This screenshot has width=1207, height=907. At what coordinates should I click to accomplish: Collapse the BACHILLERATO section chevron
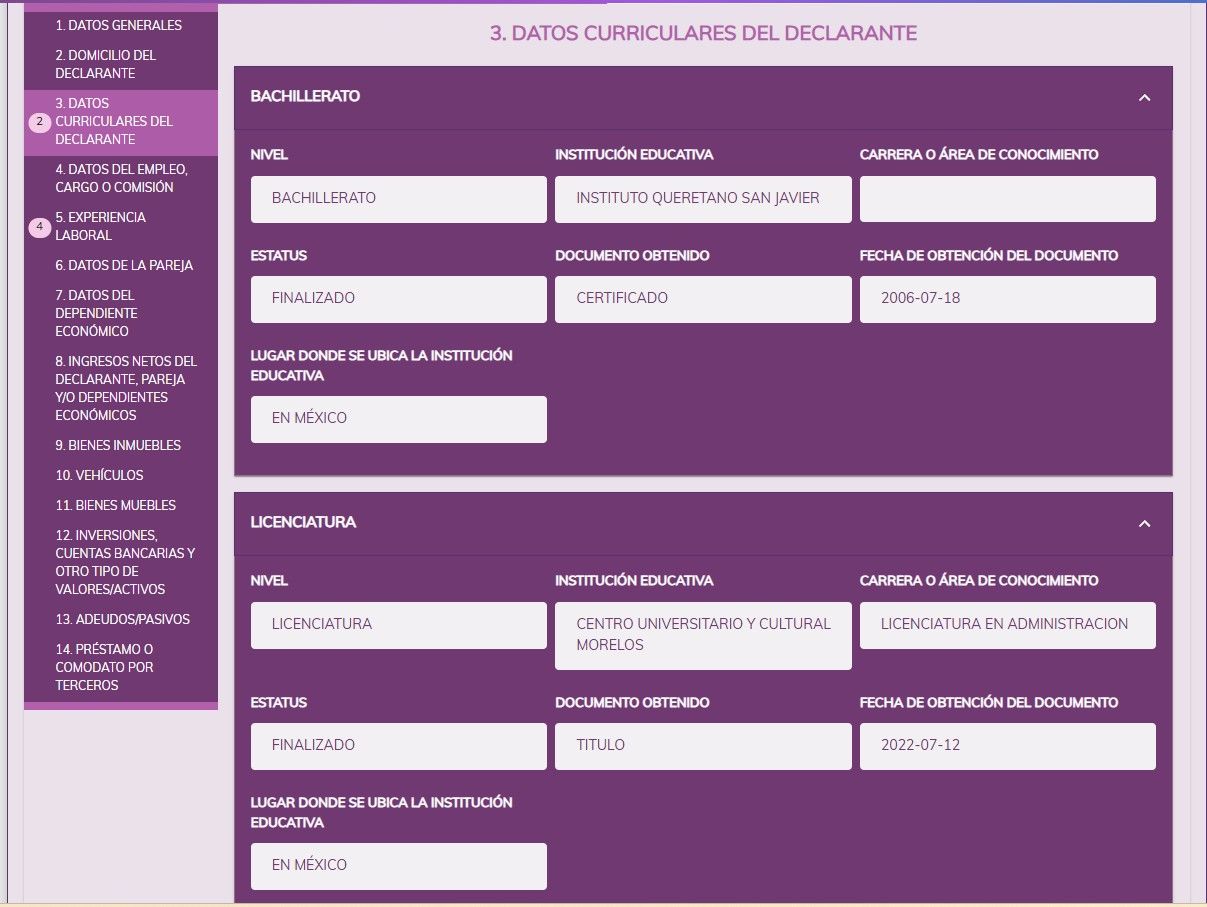click(x=1145, y=98)
